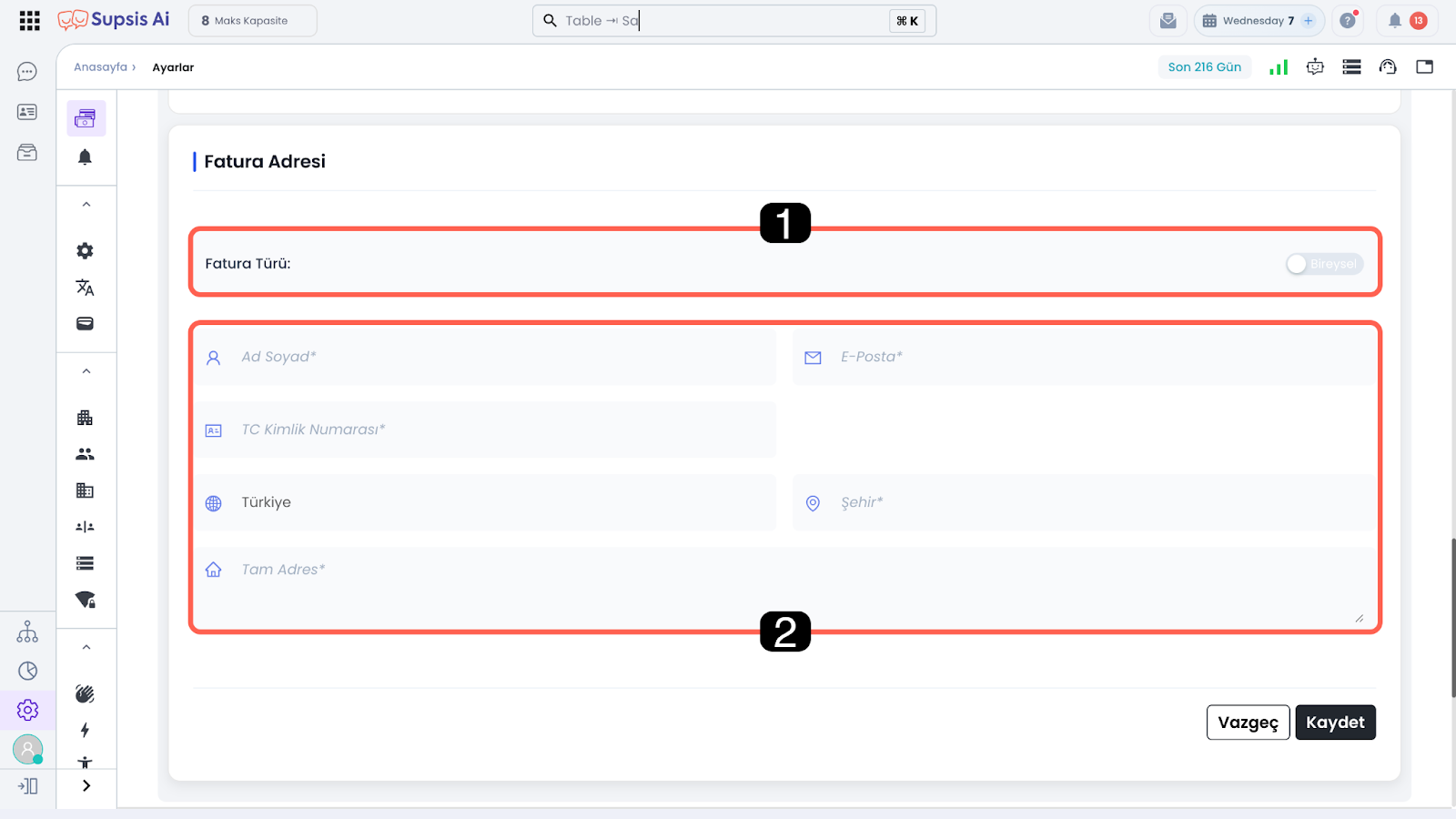Expand the sidebar with right arrow chevron
Screen dimensions: 1456x819
coord(86,785)
